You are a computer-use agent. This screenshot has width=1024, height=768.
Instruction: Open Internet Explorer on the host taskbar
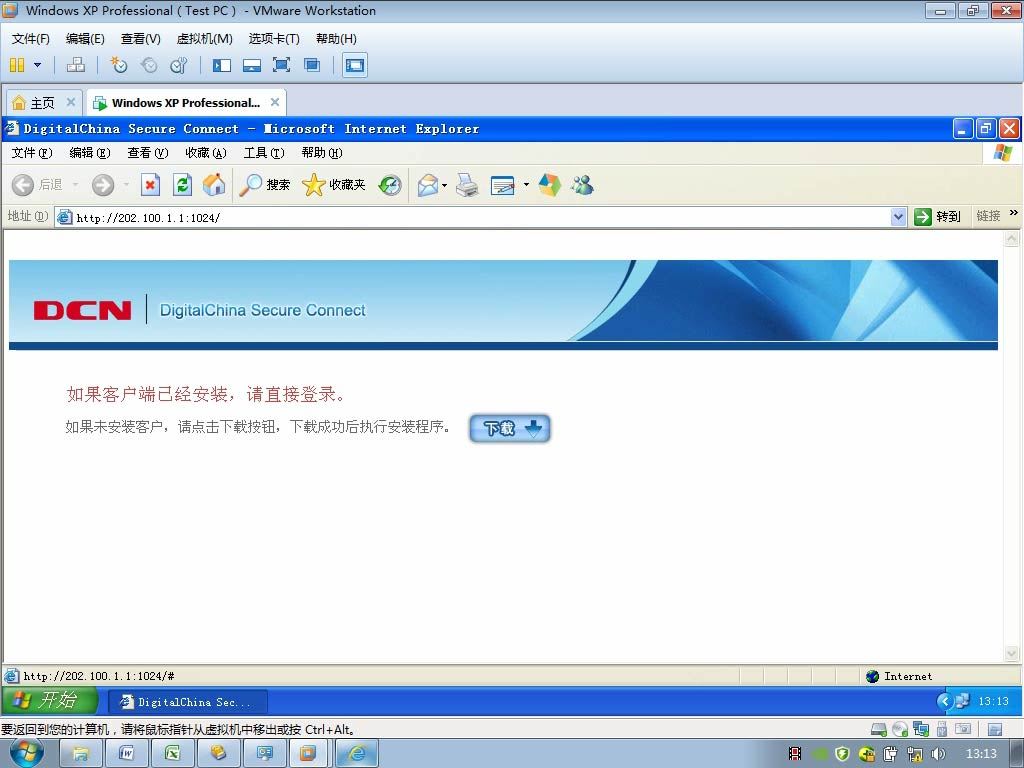pos(357,754)
